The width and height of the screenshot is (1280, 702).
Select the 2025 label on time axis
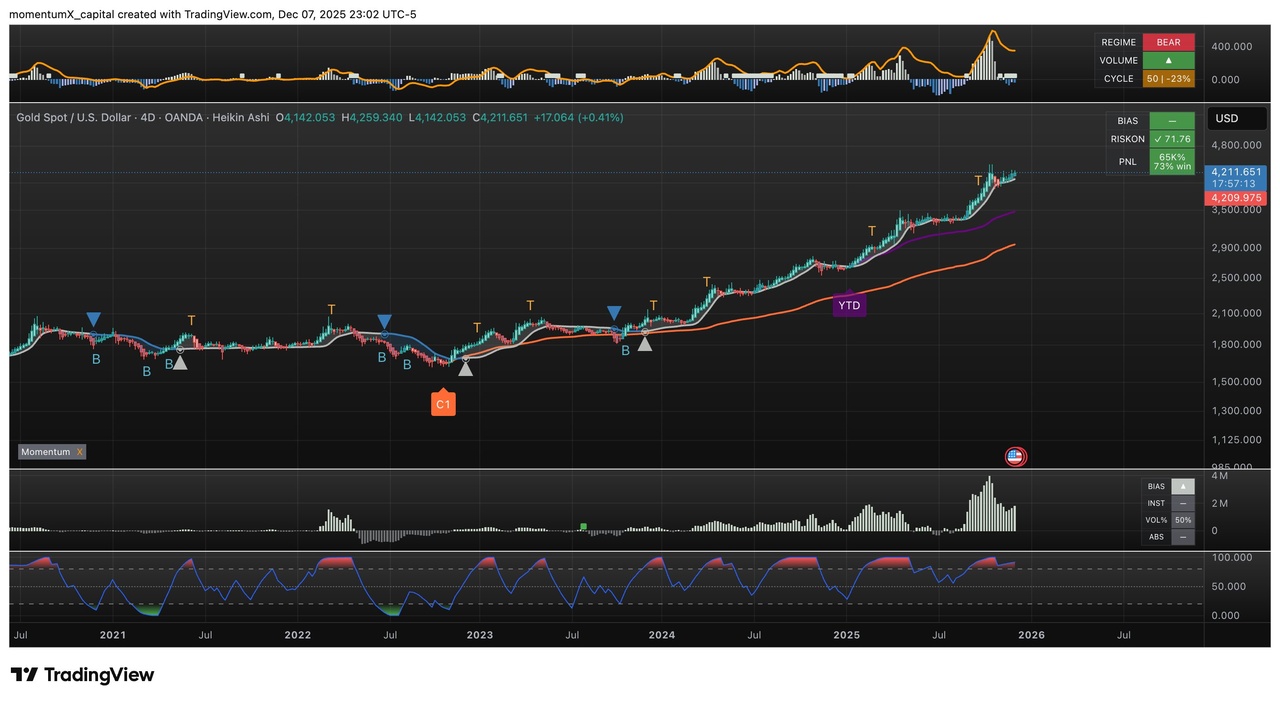click(846, 635)
